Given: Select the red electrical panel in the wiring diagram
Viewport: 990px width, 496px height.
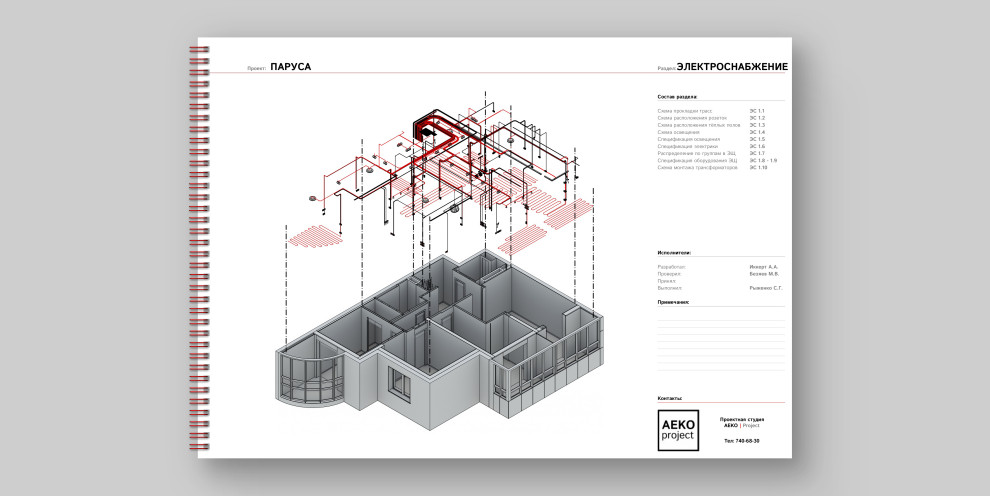Looking at the screenshot, I should pos(432,127).
